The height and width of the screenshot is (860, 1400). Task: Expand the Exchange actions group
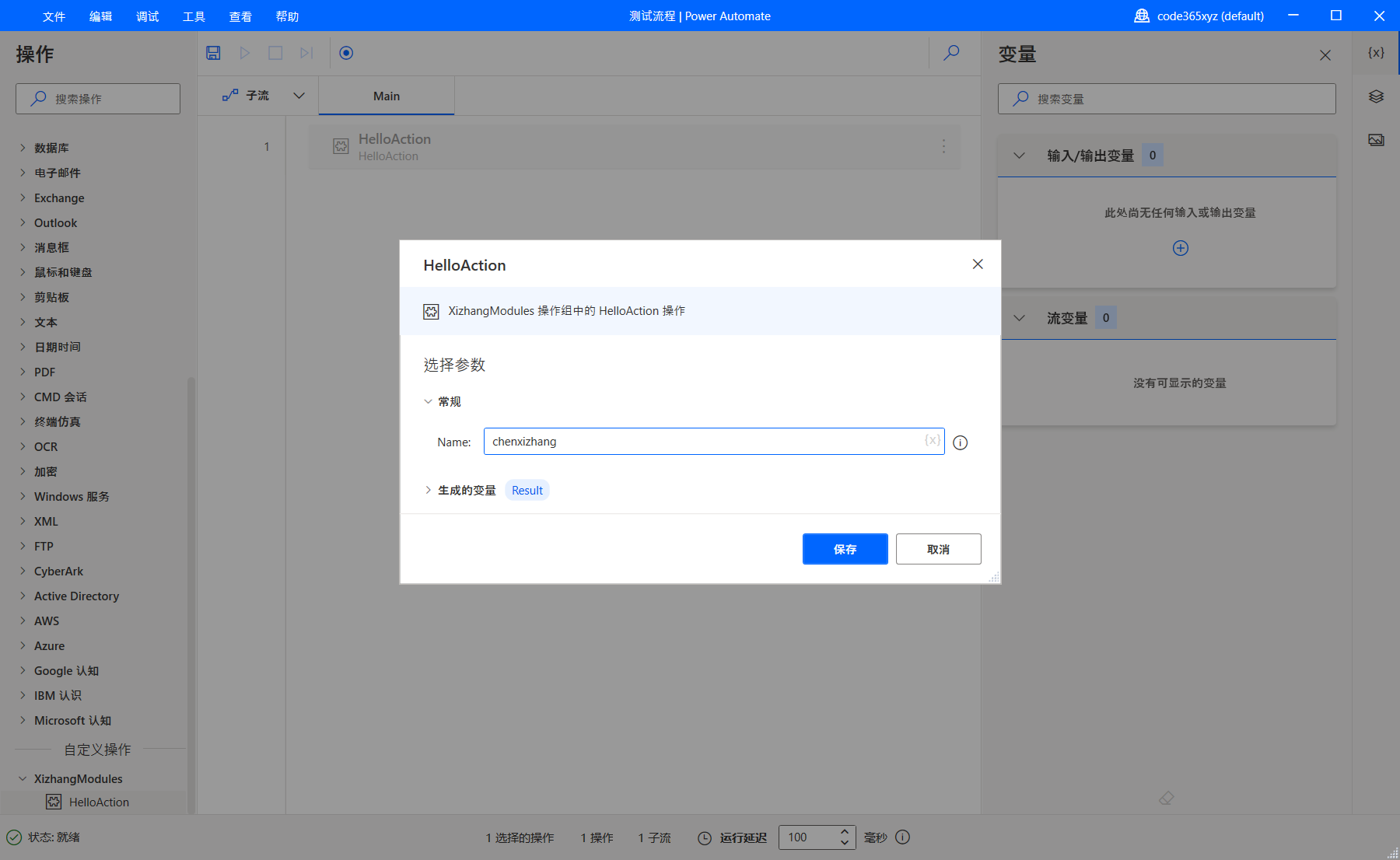[x=23, y=198]
